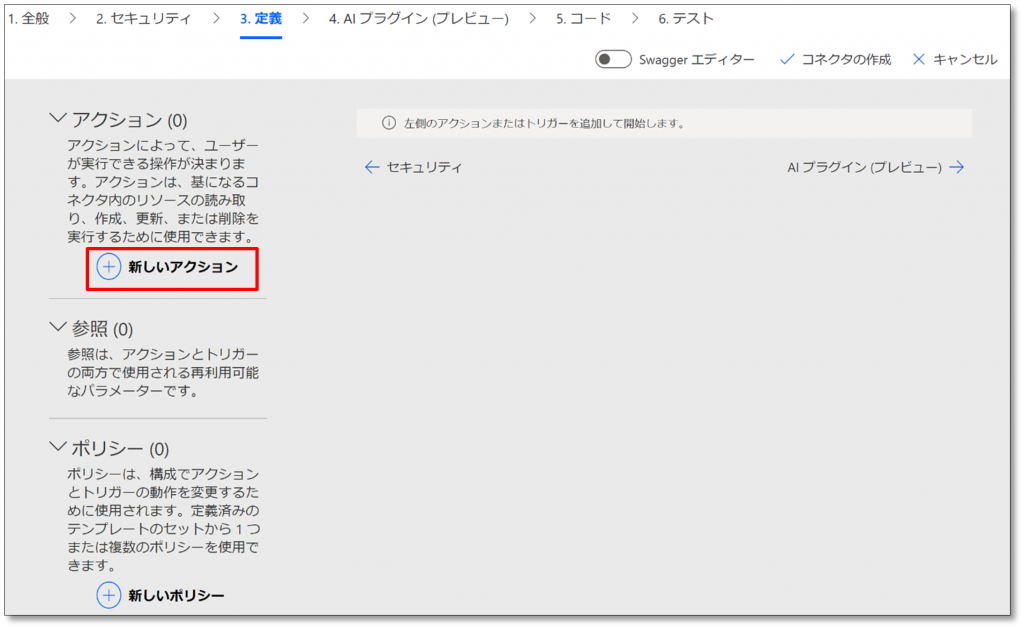Open the 6. テスト step tab
Viewport: 1024px width, 629px height.
(x=686, y=18)
